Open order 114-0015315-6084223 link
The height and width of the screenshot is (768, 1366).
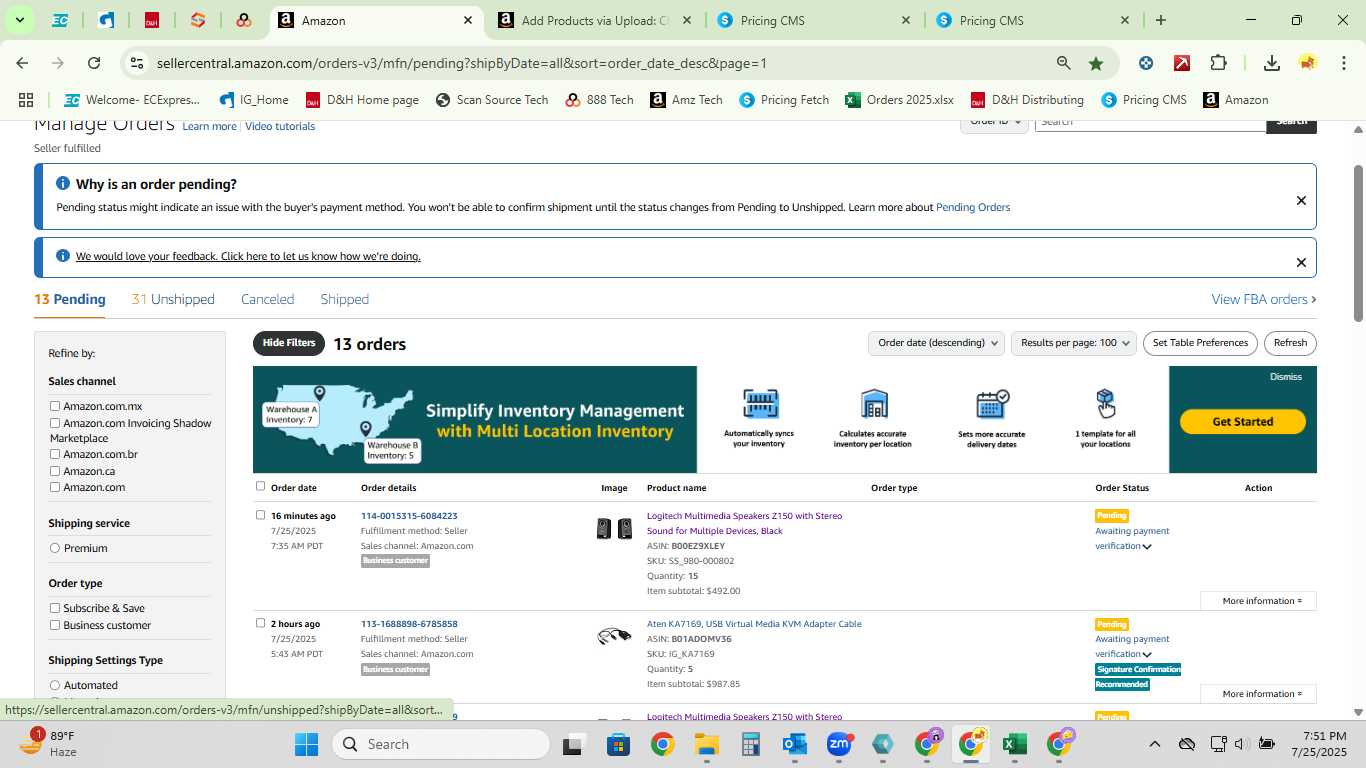coord(409,516)
